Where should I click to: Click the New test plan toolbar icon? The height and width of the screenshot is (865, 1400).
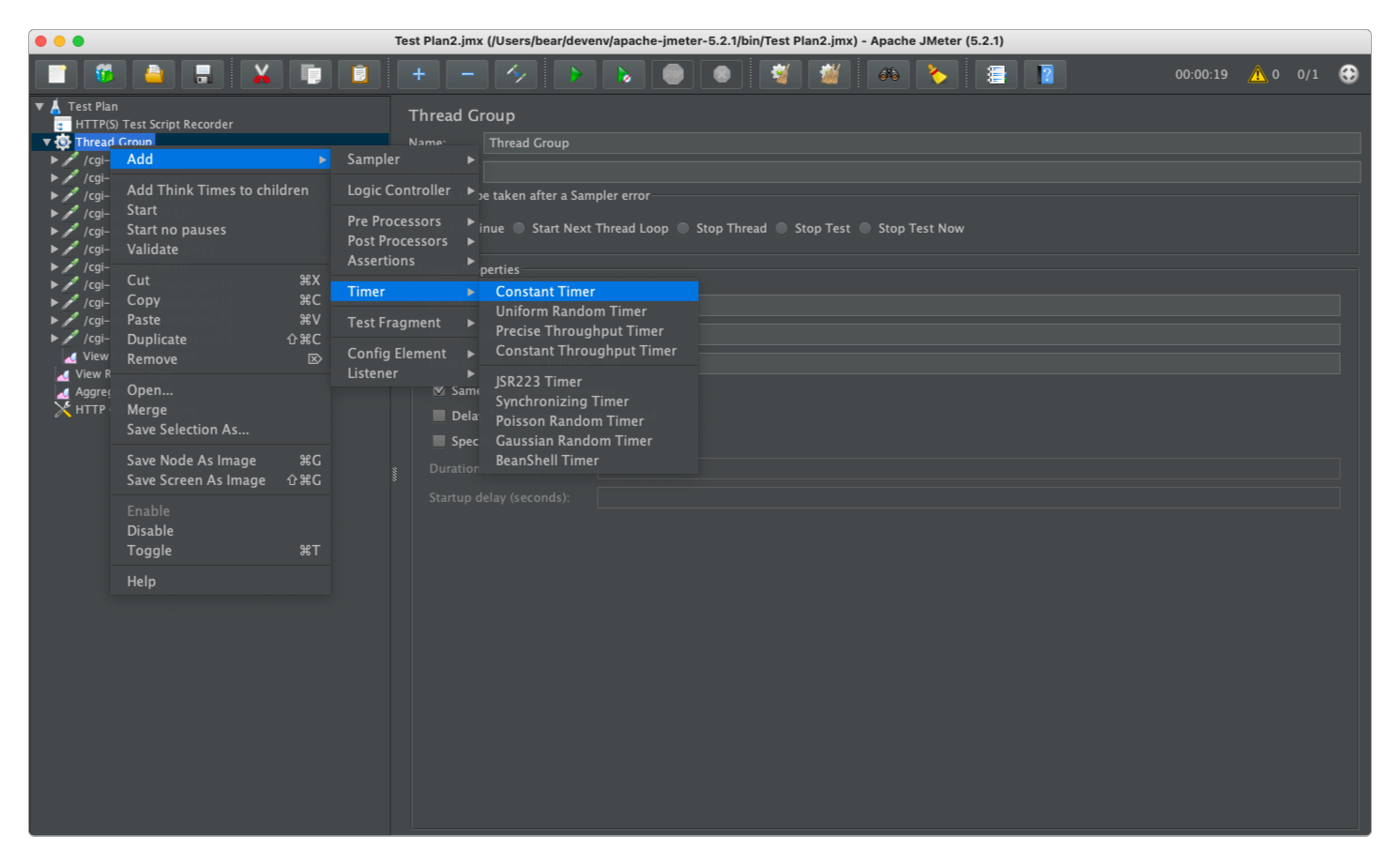click(57, 74)
